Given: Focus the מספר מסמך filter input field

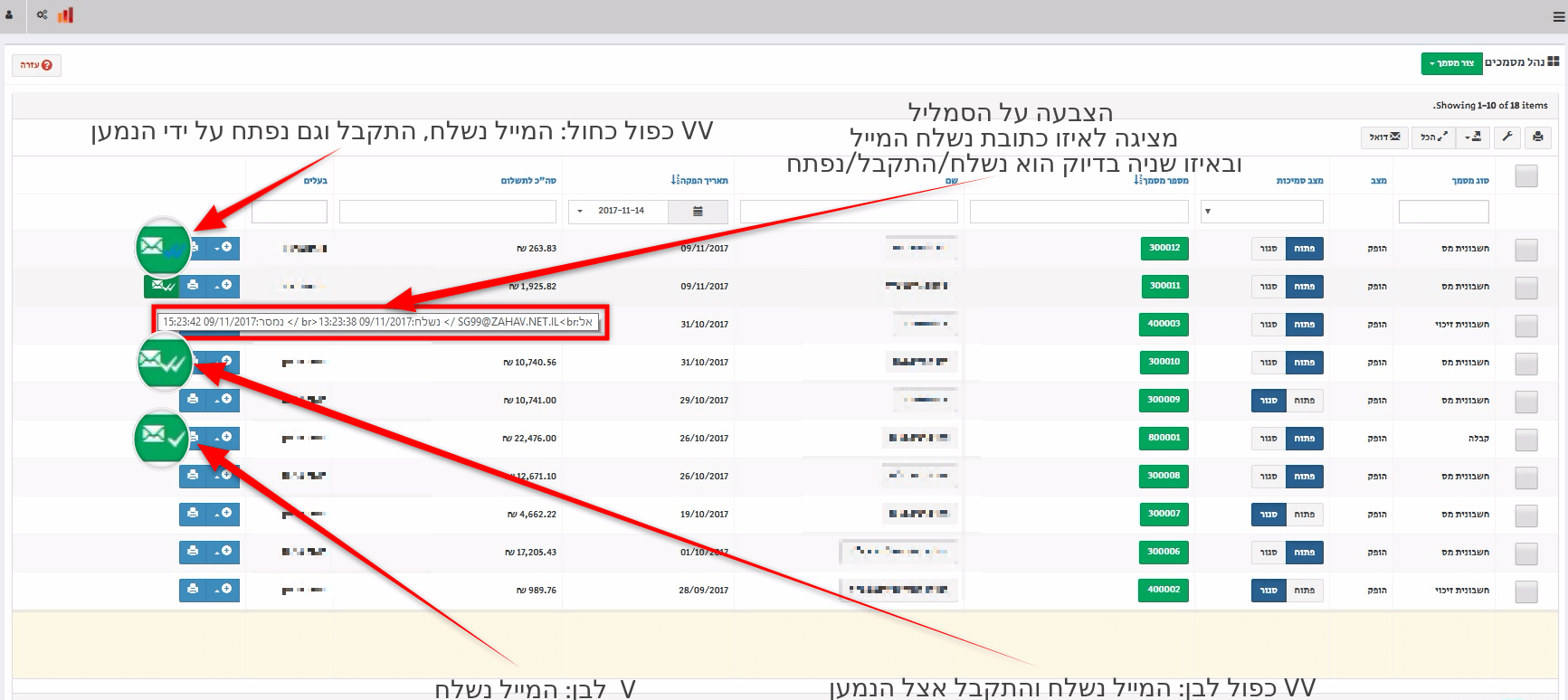Looking at the screenshot, I should [1079, 212].
